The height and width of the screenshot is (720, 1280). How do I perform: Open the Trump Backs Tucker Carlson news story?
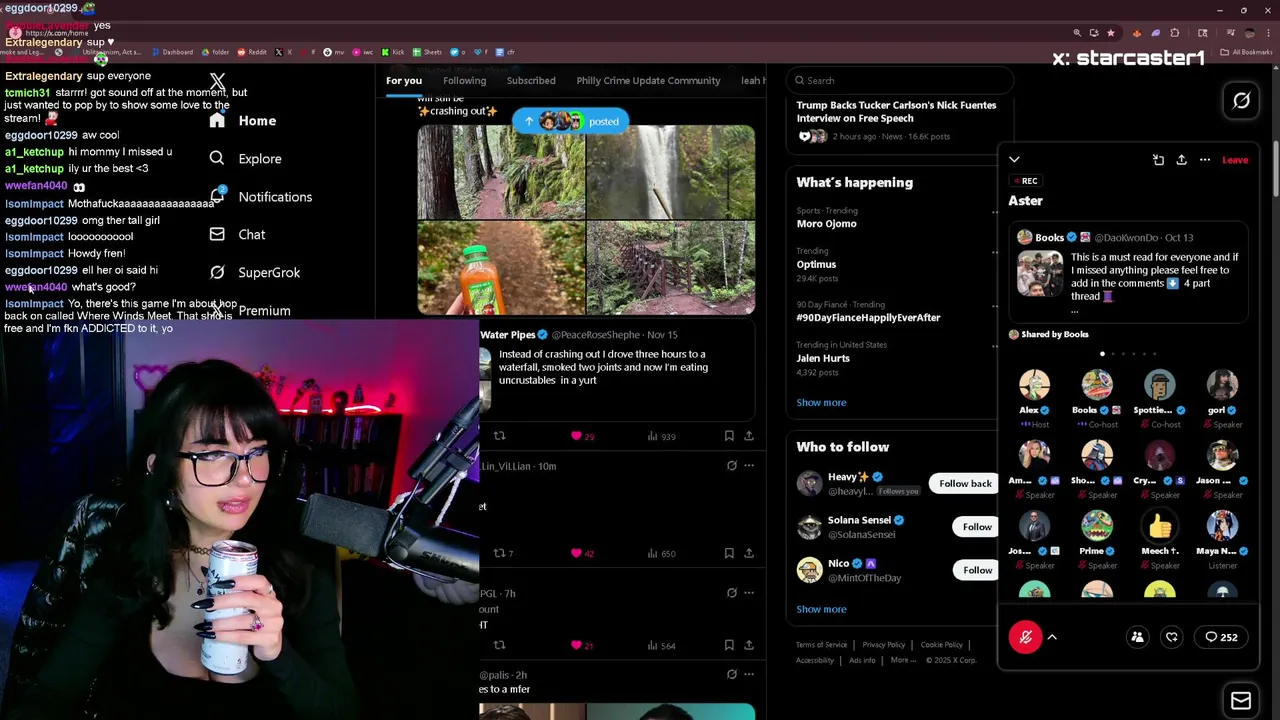[896, 111]
